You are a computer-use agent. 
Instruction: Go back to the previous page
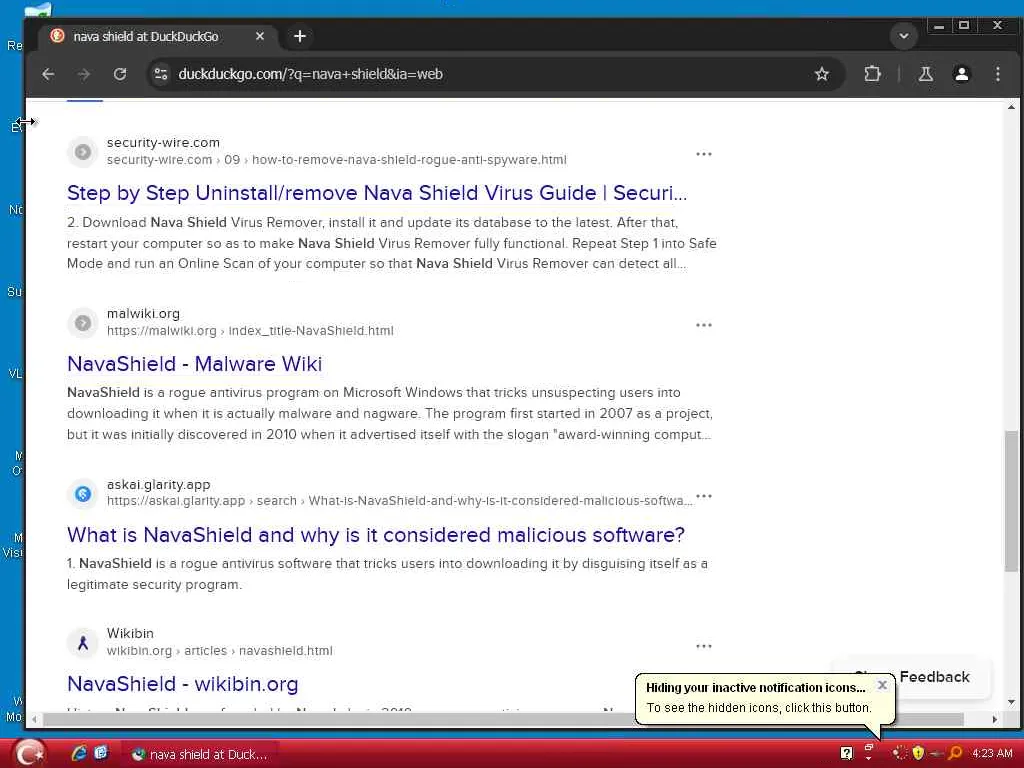pos(48,74)
